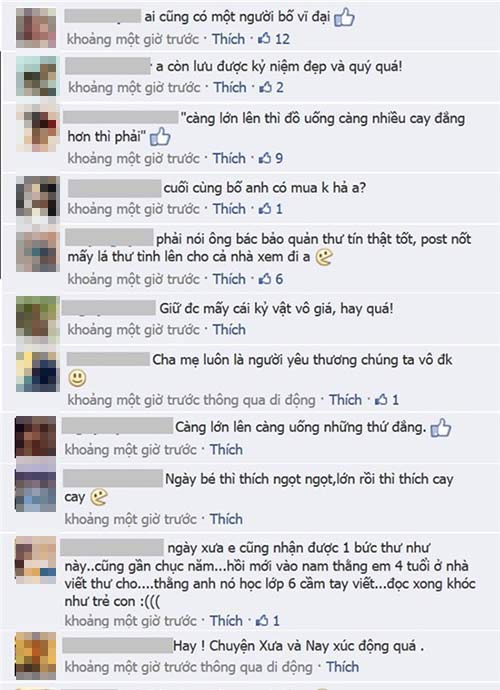Open avatar of first commenter at top

coord(36,27)
